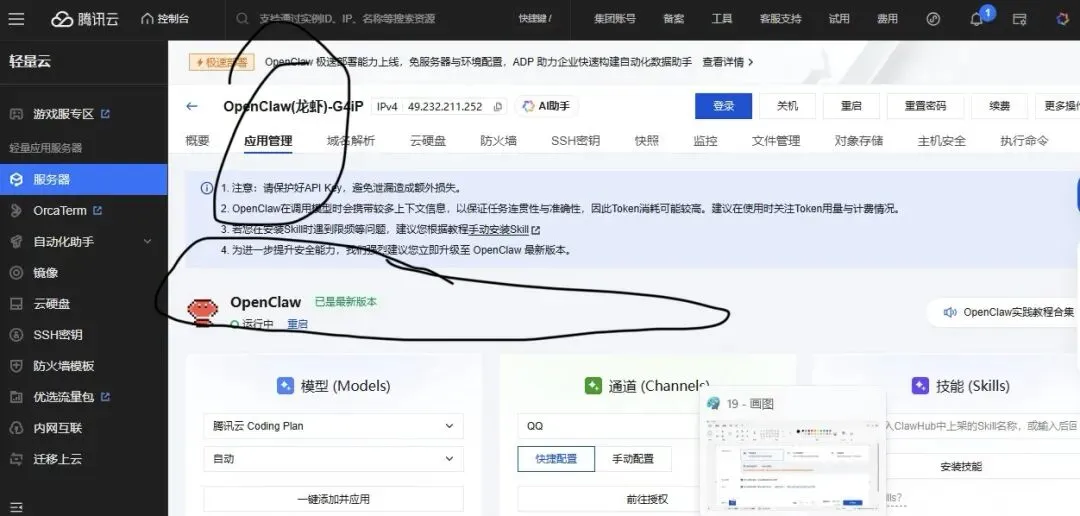The height and width of the screenshot is (516, 1080).
Task: Switch to the 防火墙 tab
Action: 499,141
